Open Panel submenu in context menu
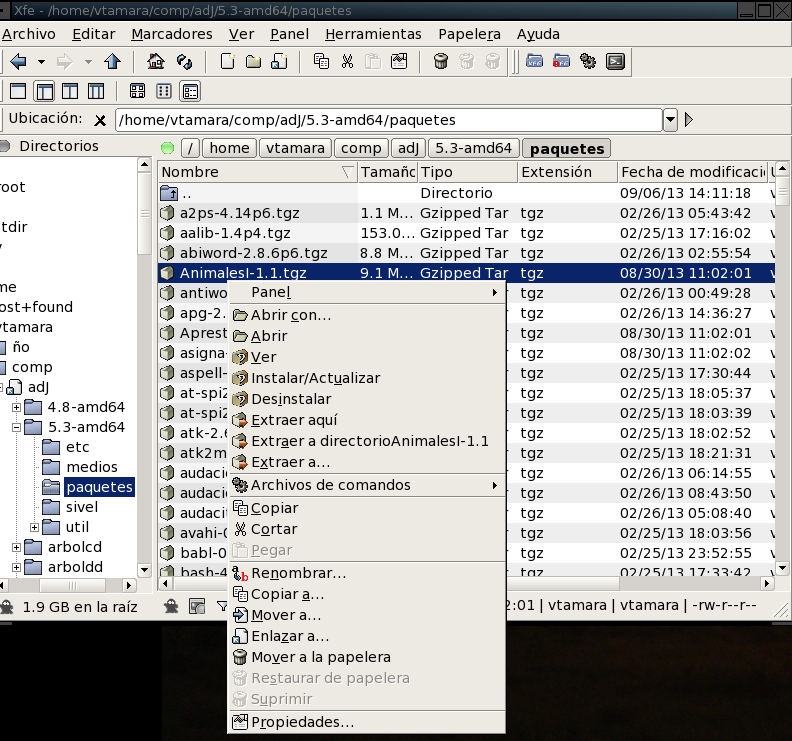792x741 pixels. (x=367, y=292)
